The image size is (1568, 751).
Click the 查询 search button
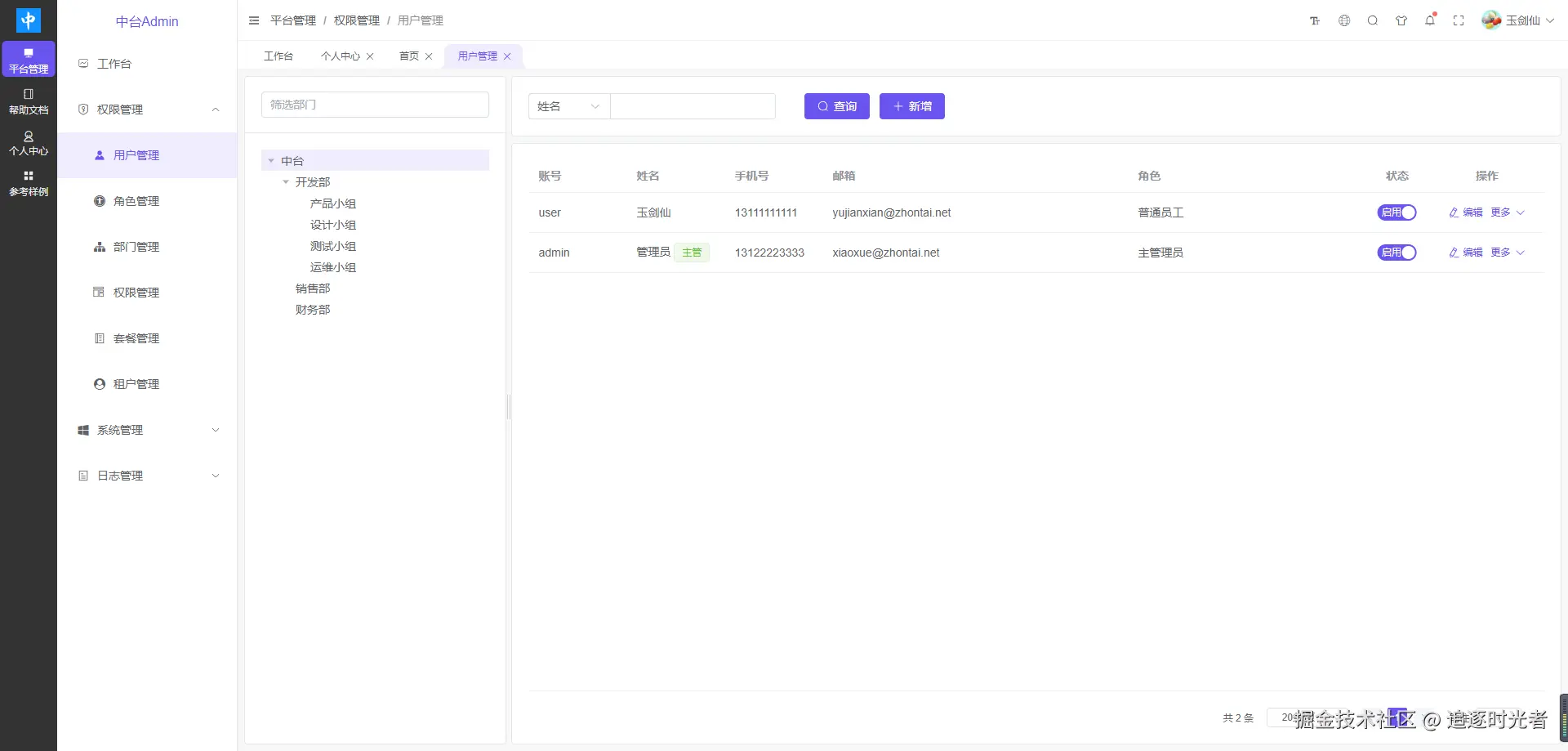click(837, 106)
